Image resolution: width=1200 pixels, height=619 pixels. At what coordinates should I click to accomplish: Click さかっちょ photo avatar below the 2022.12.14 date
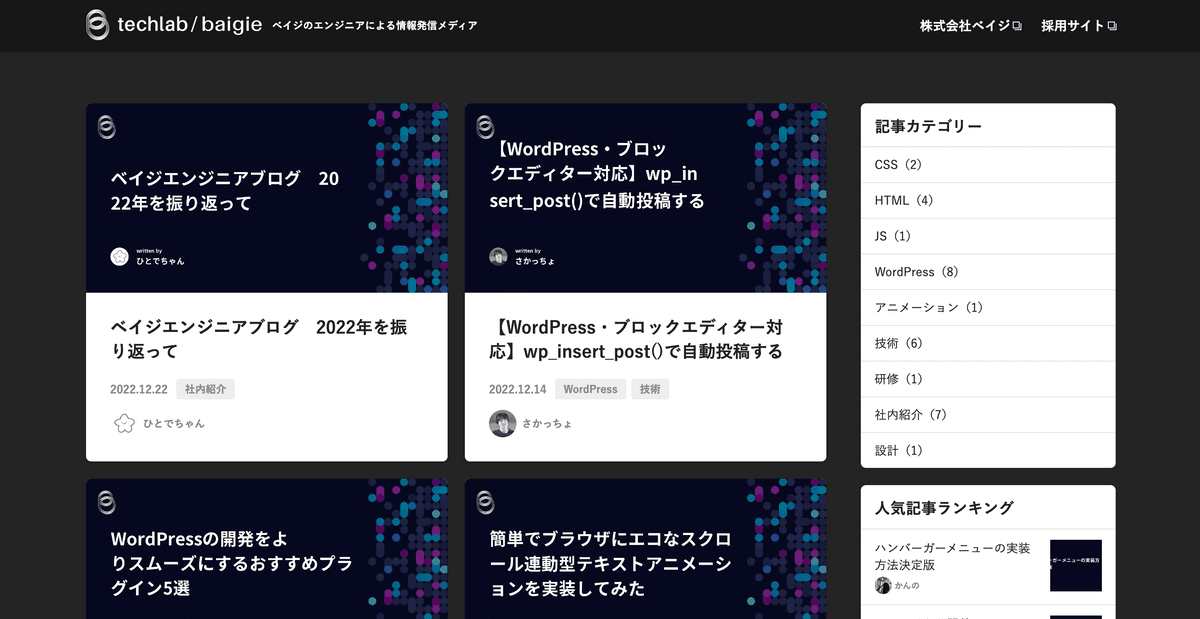502,423
